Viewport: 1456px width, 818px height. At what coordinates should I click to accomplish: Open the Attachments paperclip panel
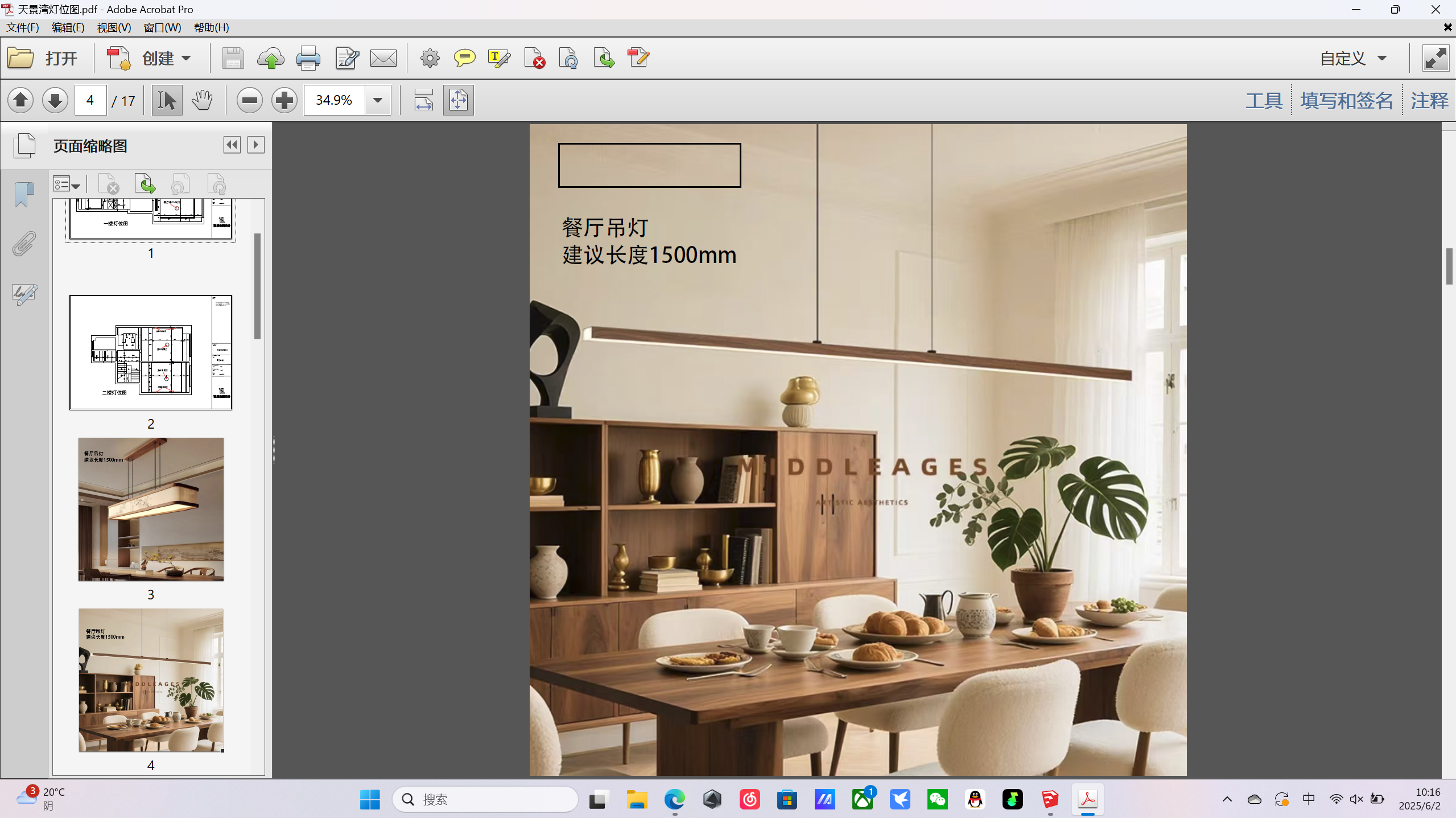24,244
